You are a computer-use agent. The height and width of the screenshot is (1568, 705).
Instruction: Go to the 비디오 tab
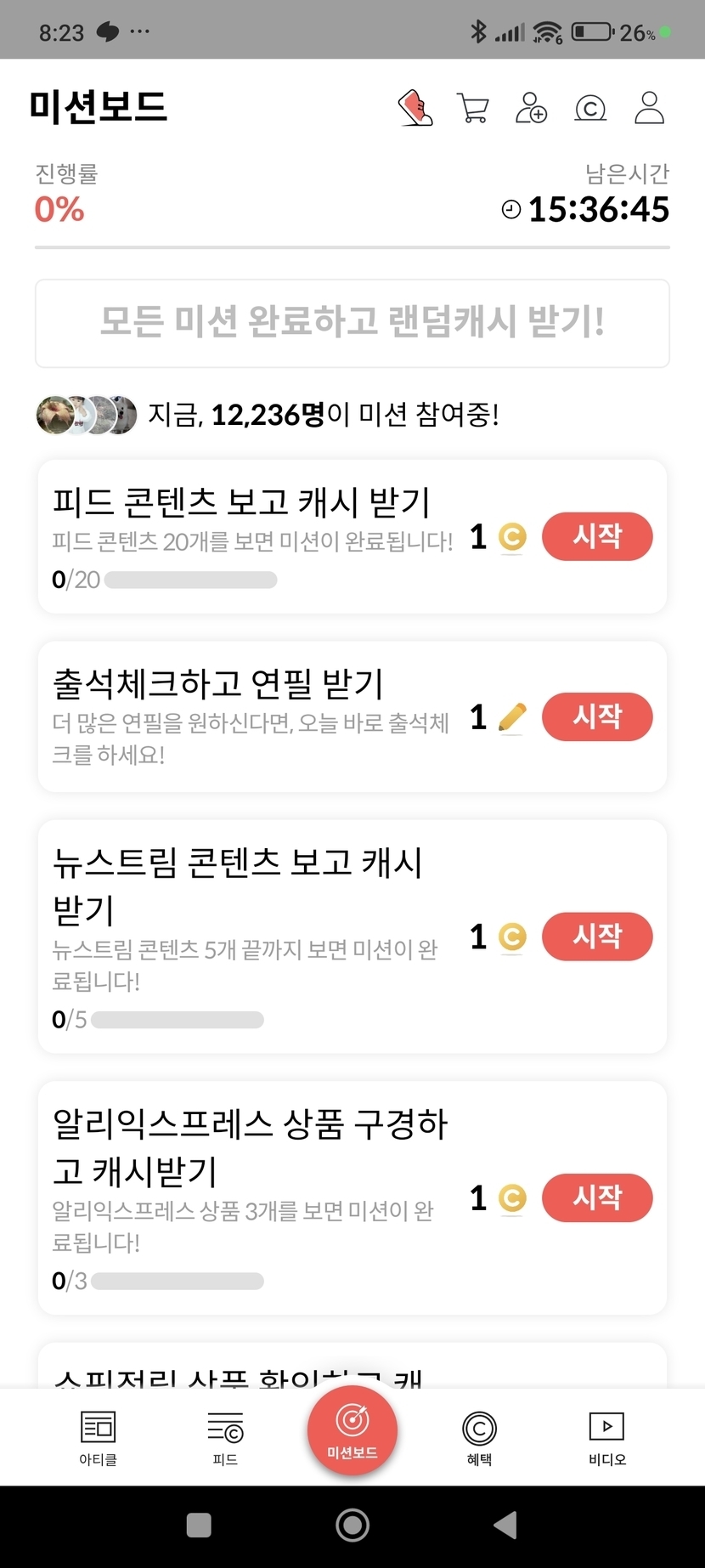pos(606,1438)
